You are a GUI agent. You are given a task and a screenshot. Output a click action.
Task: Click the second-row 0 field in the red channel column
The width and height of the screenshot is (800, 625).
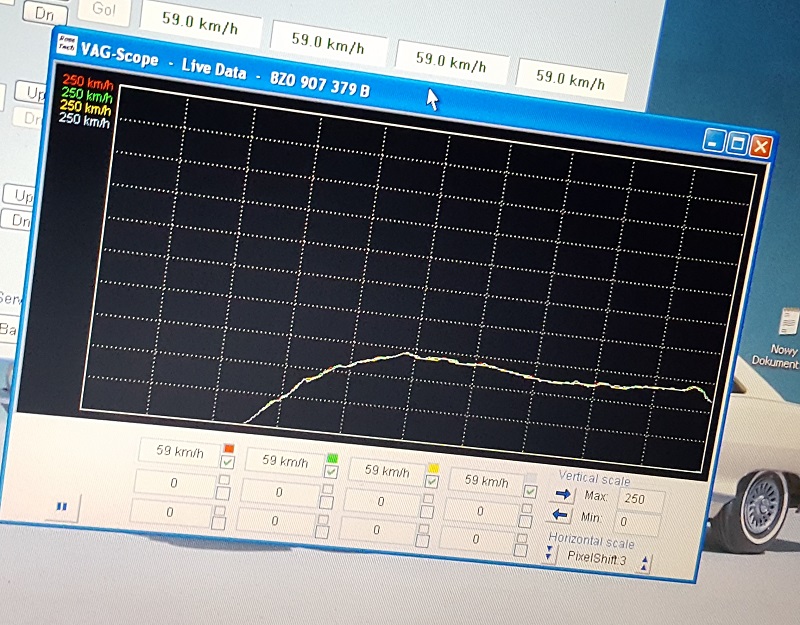(x=174, y=483)
